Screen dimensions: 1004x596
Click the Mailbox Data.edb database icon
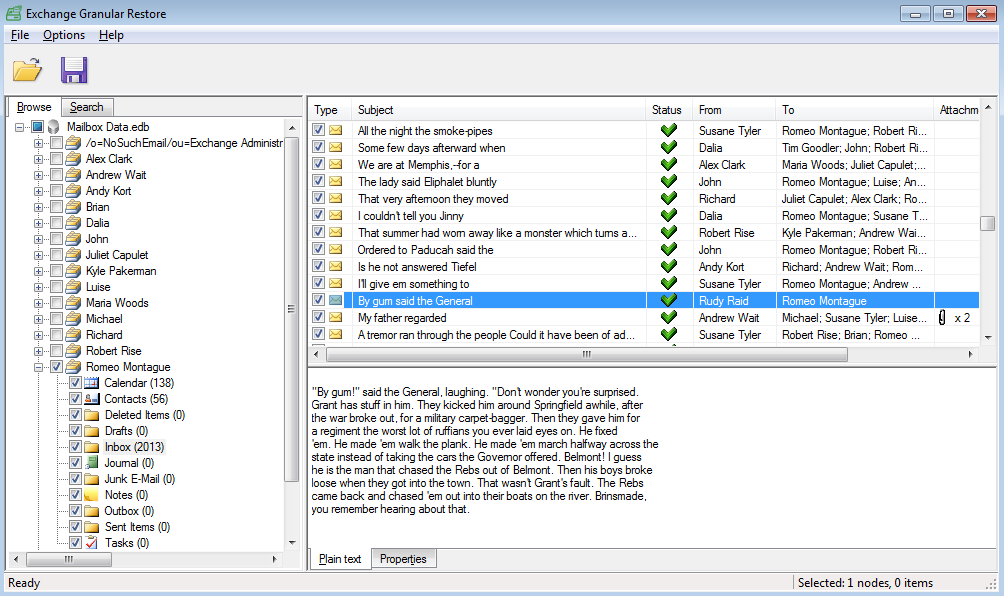pos(54,127)
